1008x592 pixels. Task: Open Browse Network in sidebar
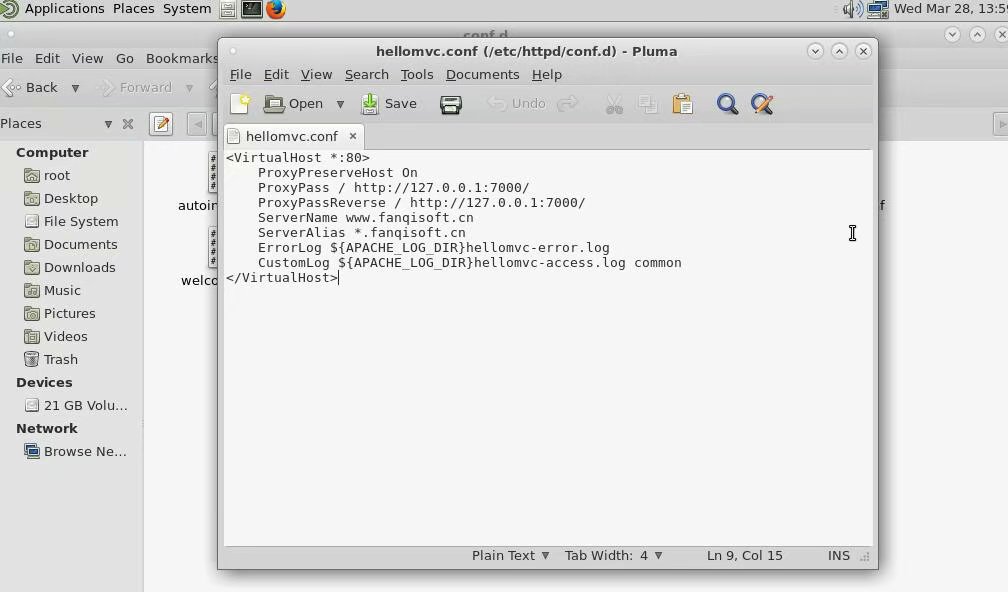point(76,452)
